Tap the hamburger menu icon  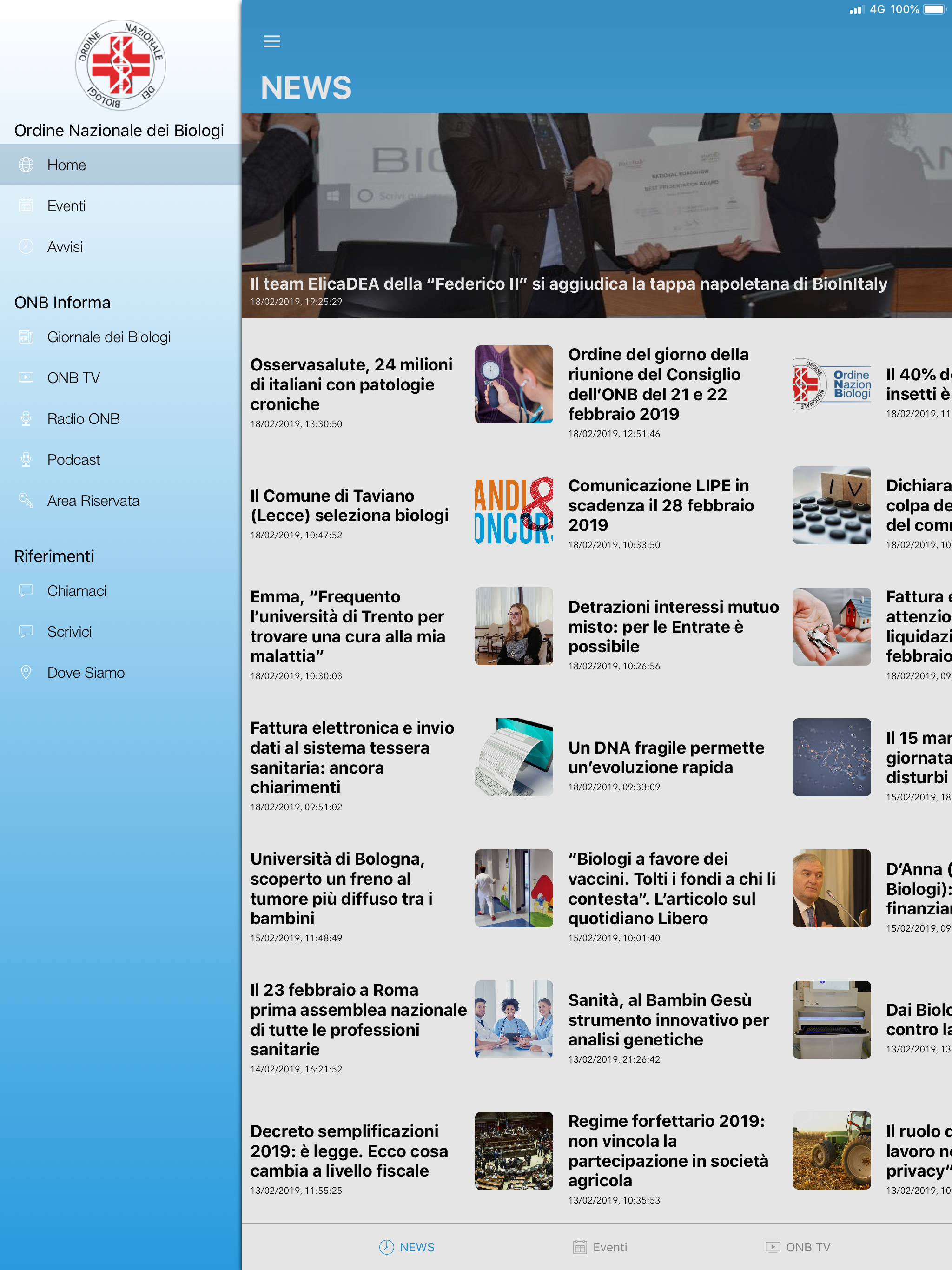click(271, 41)
